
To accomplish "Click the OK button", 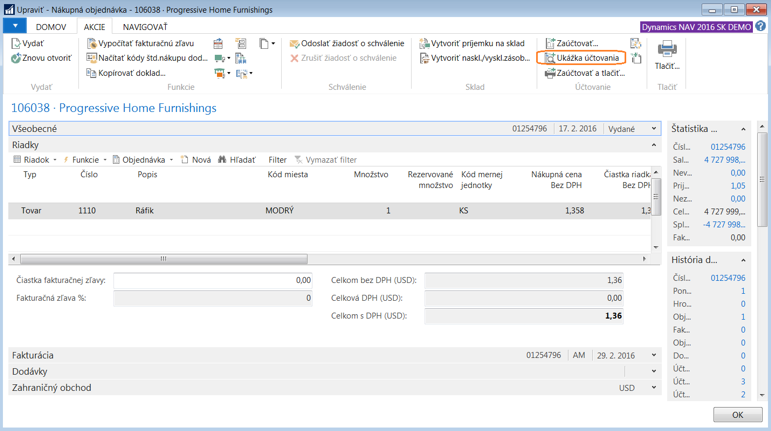I will (738, 415).
